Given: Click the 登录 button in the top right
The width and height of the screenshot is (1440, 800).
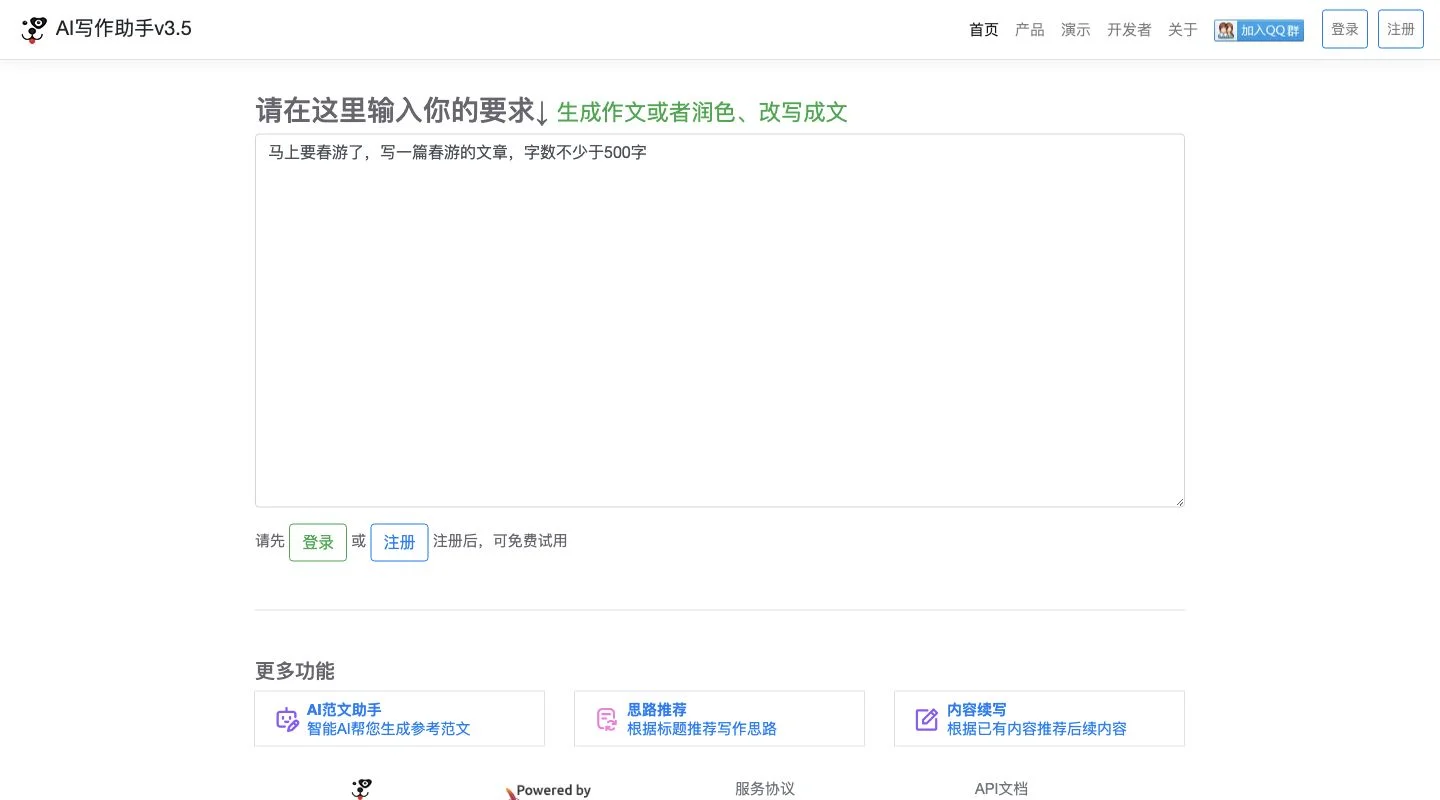Looking at the screenshot, I should coord(1344,28).
